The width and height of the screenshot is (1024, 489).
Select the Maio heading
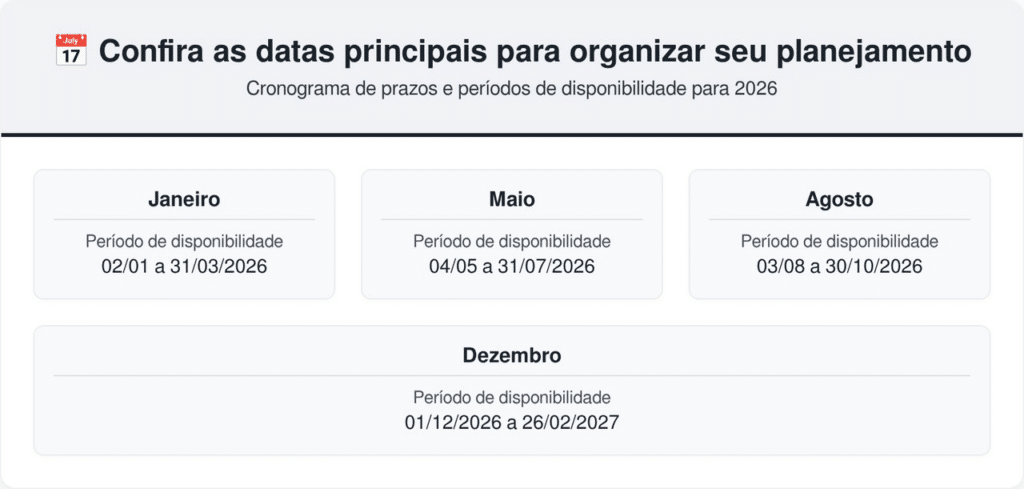point(512,199)
